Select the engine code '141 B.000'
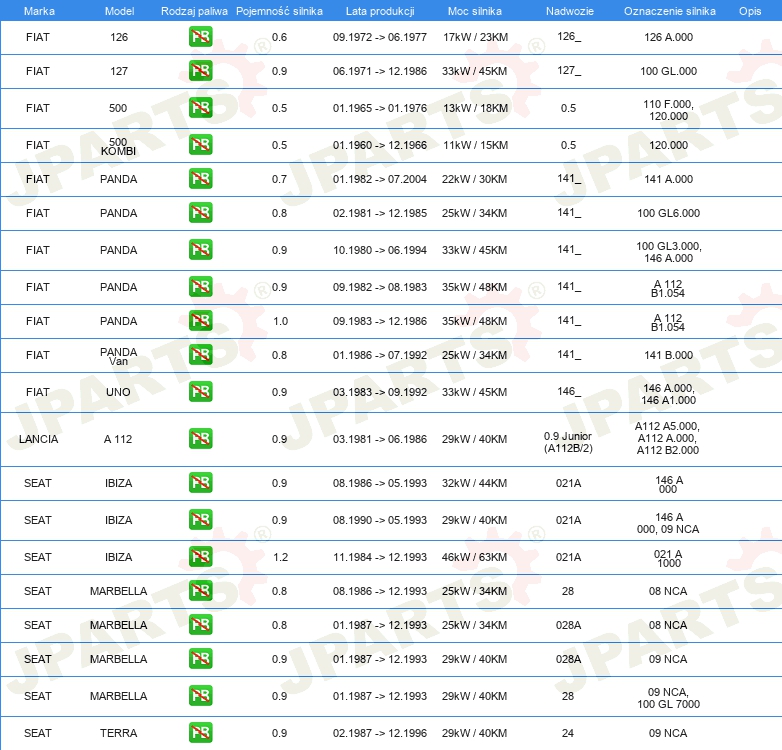This screenshot has height=750, width=782. coord(668,355)
